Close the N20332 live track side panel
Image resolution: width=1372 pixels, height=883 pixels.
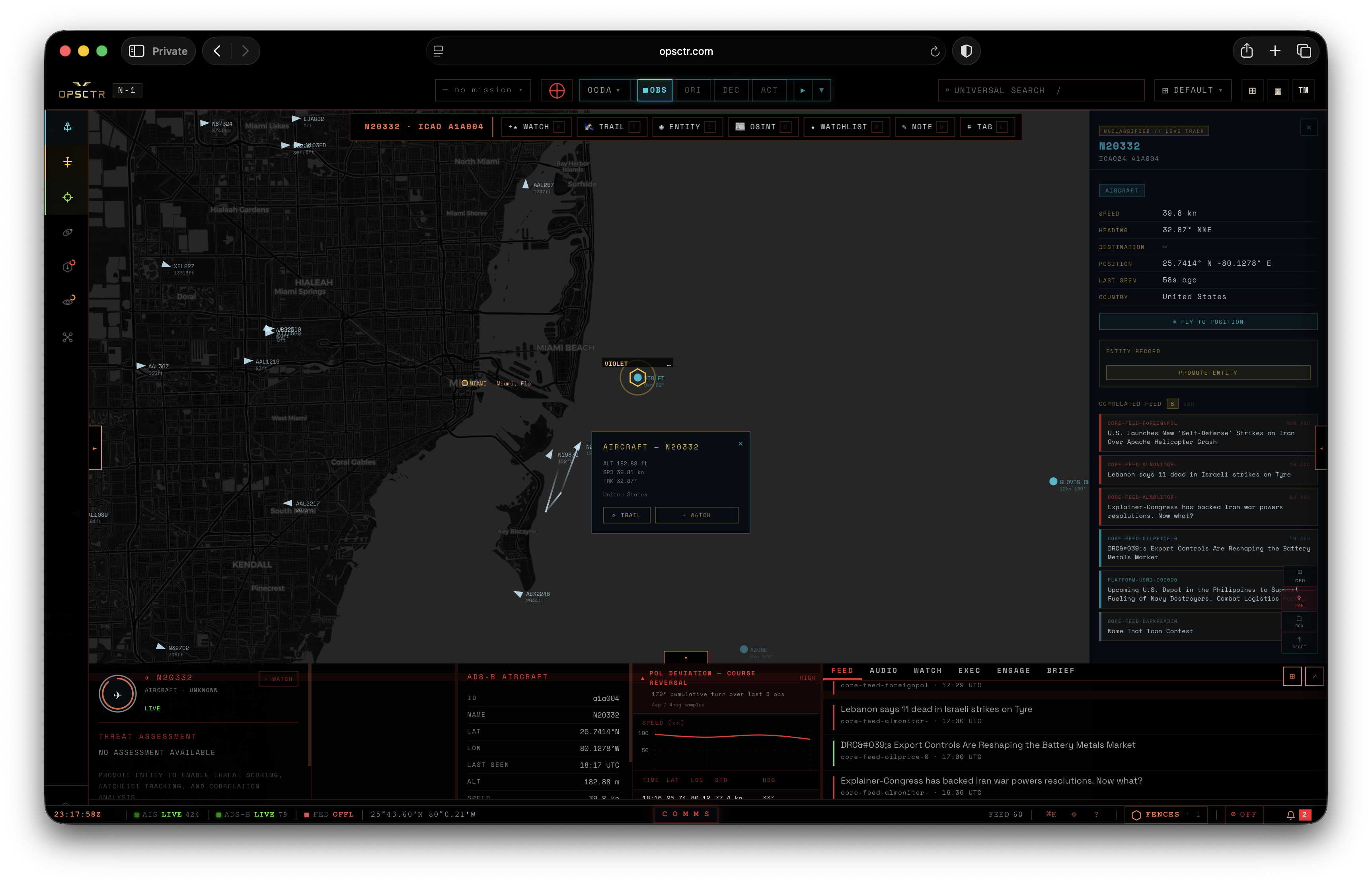1309,127
